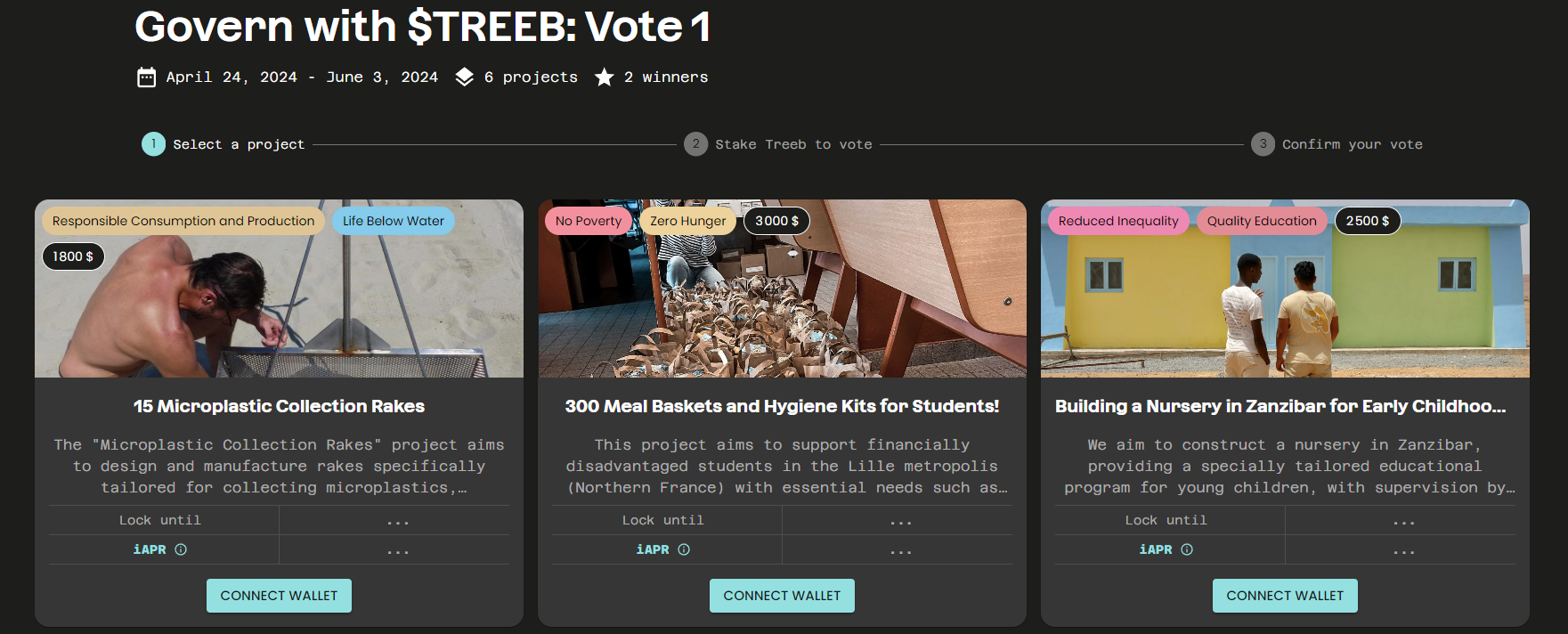Connect wallet on the 300 Meal Baskets card
This screenshot has height=634, width=1568.
click(x=782, y=596)
